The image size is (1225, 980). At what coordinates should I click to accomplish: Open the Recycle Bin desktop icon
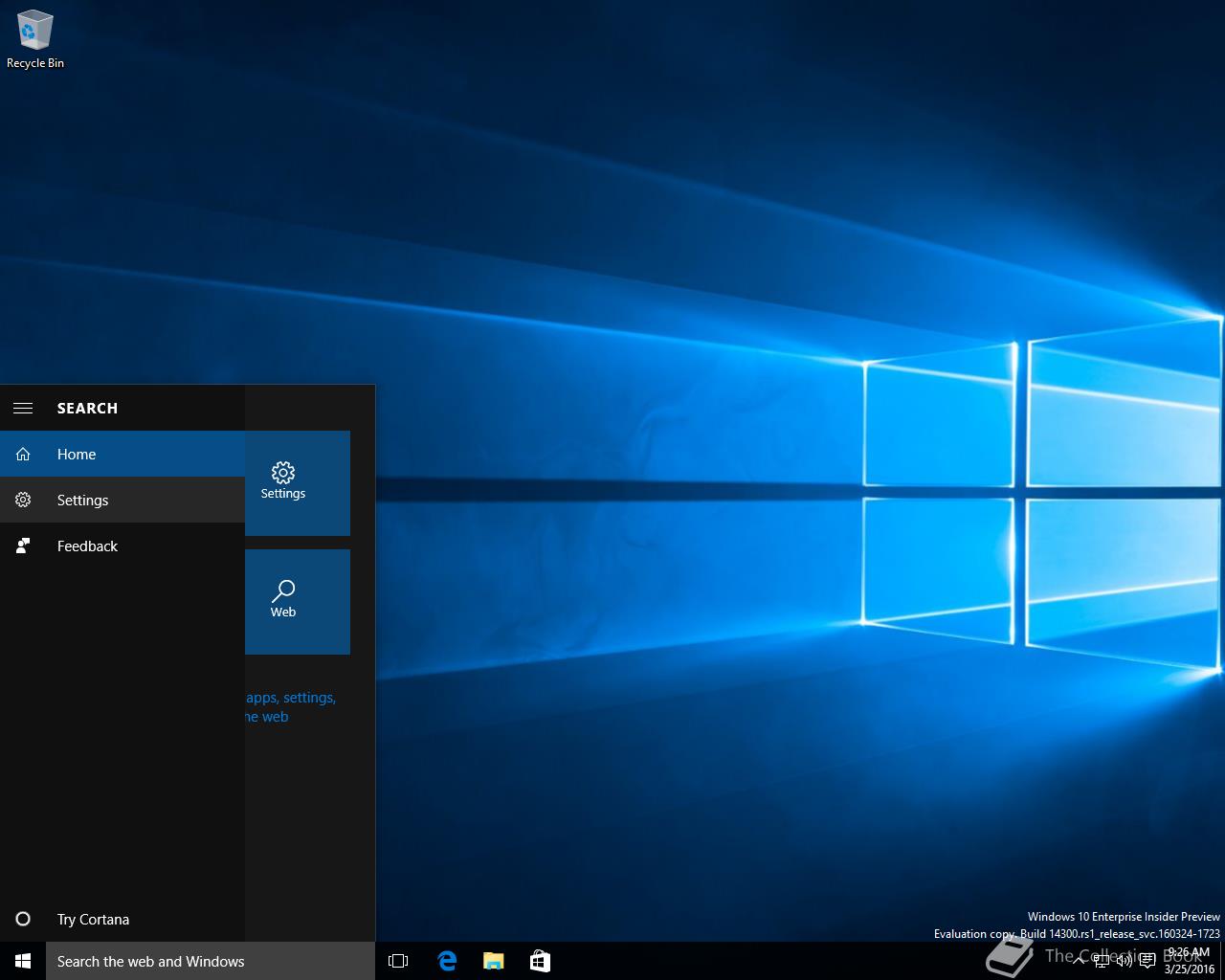(x=35, y=40)
